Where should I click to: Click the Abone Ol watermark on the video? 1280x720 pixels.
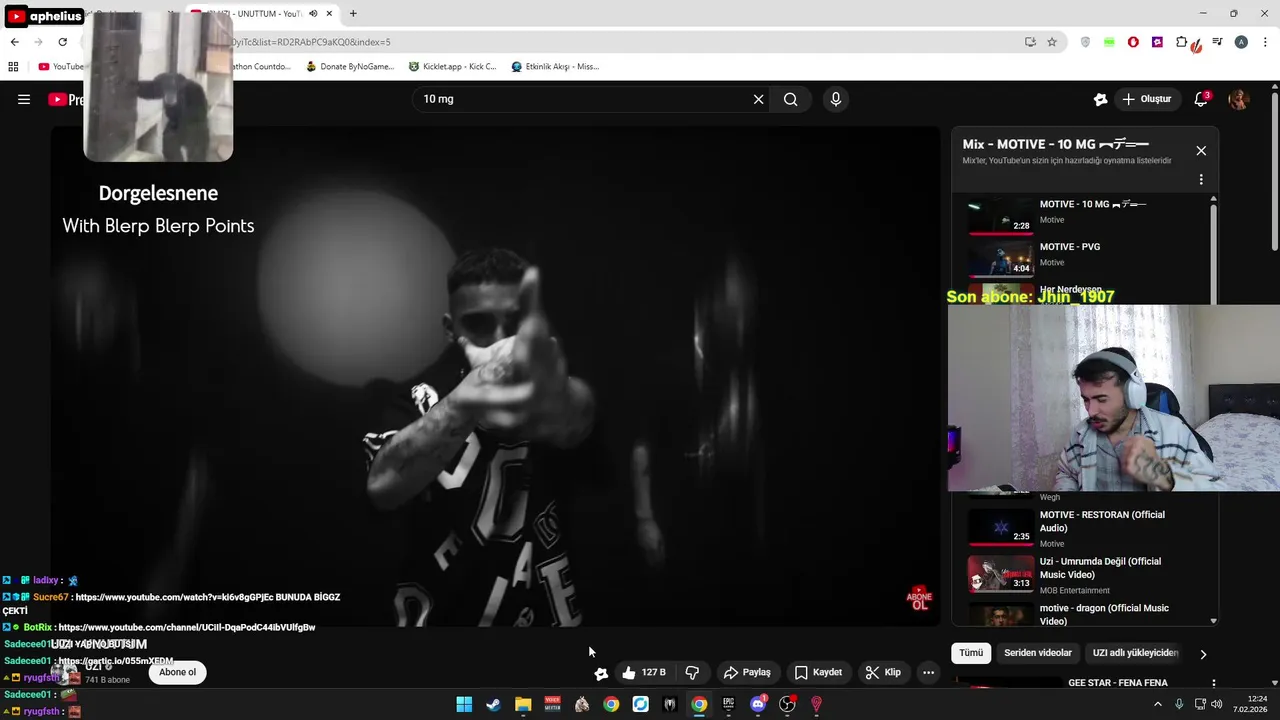click(x=919, y=598)
